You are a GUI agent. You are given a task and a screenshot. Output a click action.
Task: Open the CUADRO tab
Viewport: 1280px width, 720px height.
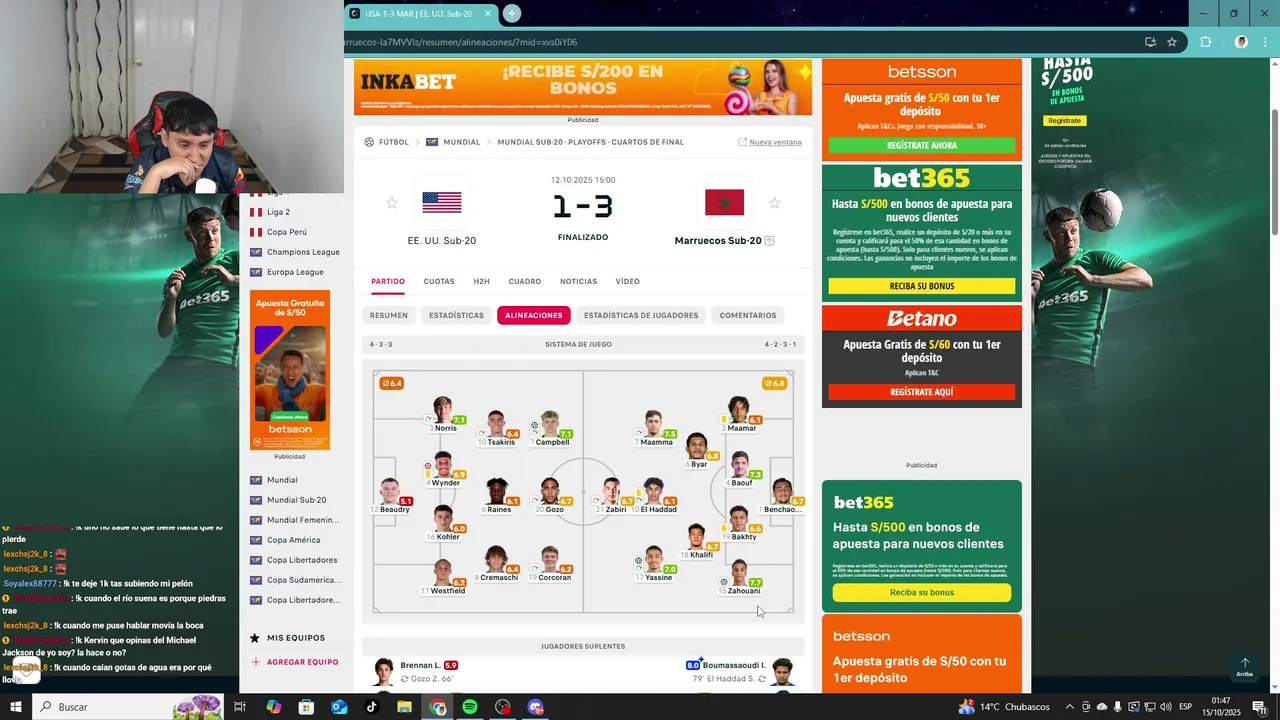coord(525,282)
